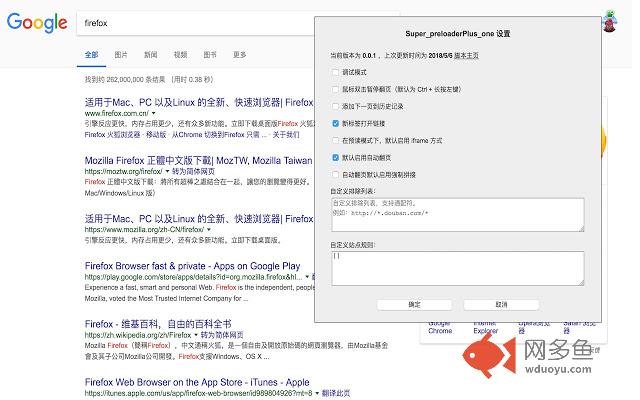Open Google Chrome related search link

(x=440, y=327)
